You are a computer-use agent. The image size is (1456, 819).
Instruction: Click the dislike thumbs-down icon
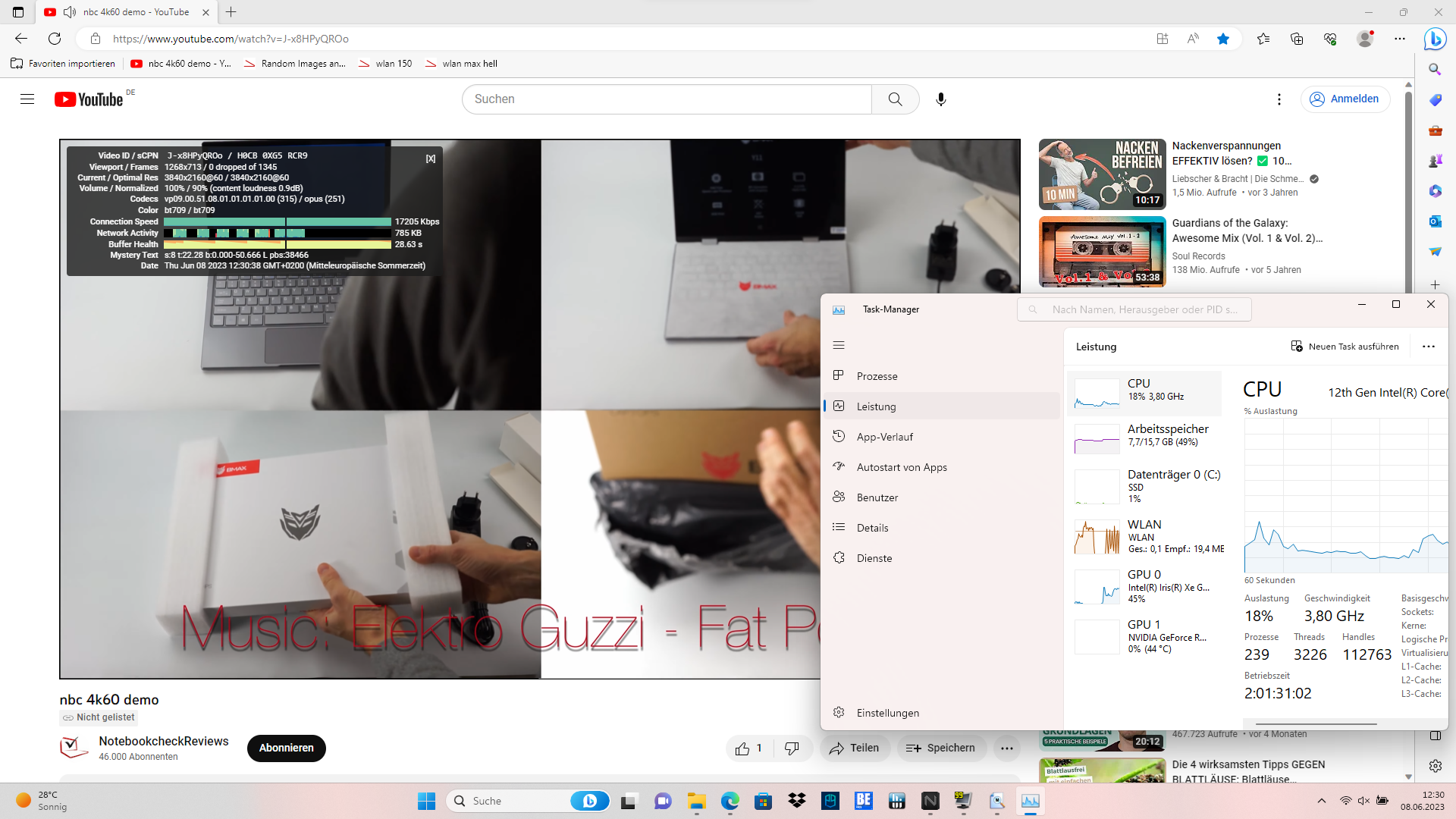coord(792,748)
